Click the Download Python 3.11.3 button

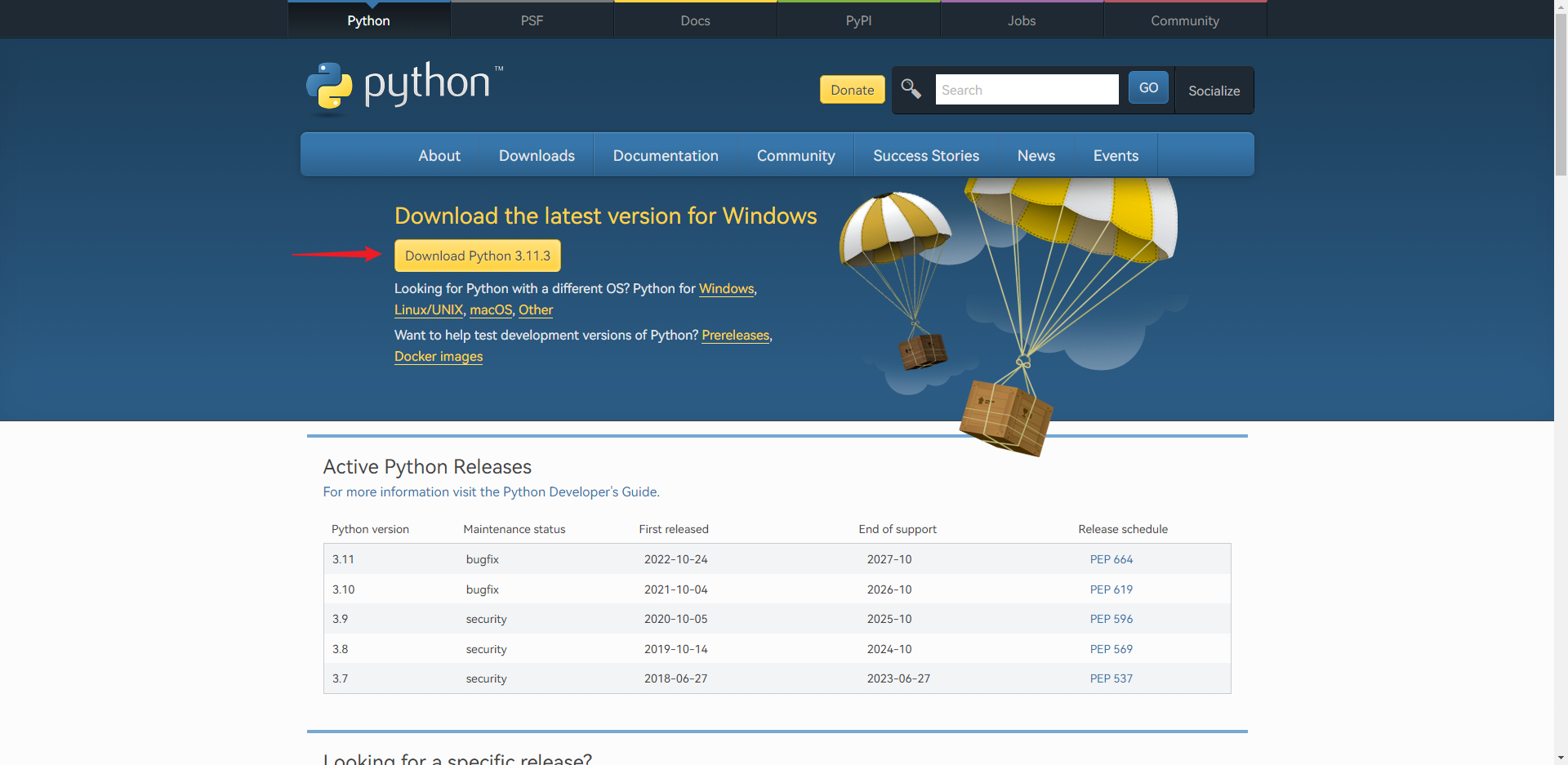[478, 256]
